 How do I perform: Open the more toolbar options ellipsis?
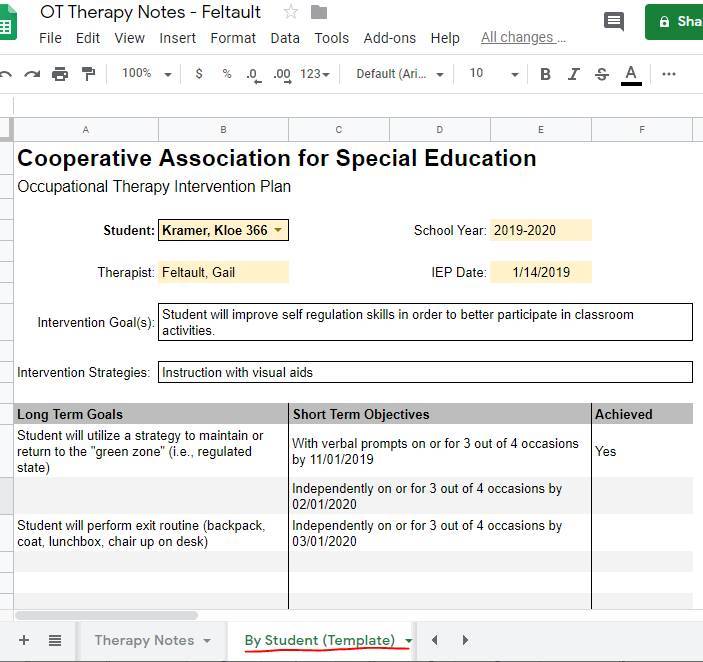668,74
